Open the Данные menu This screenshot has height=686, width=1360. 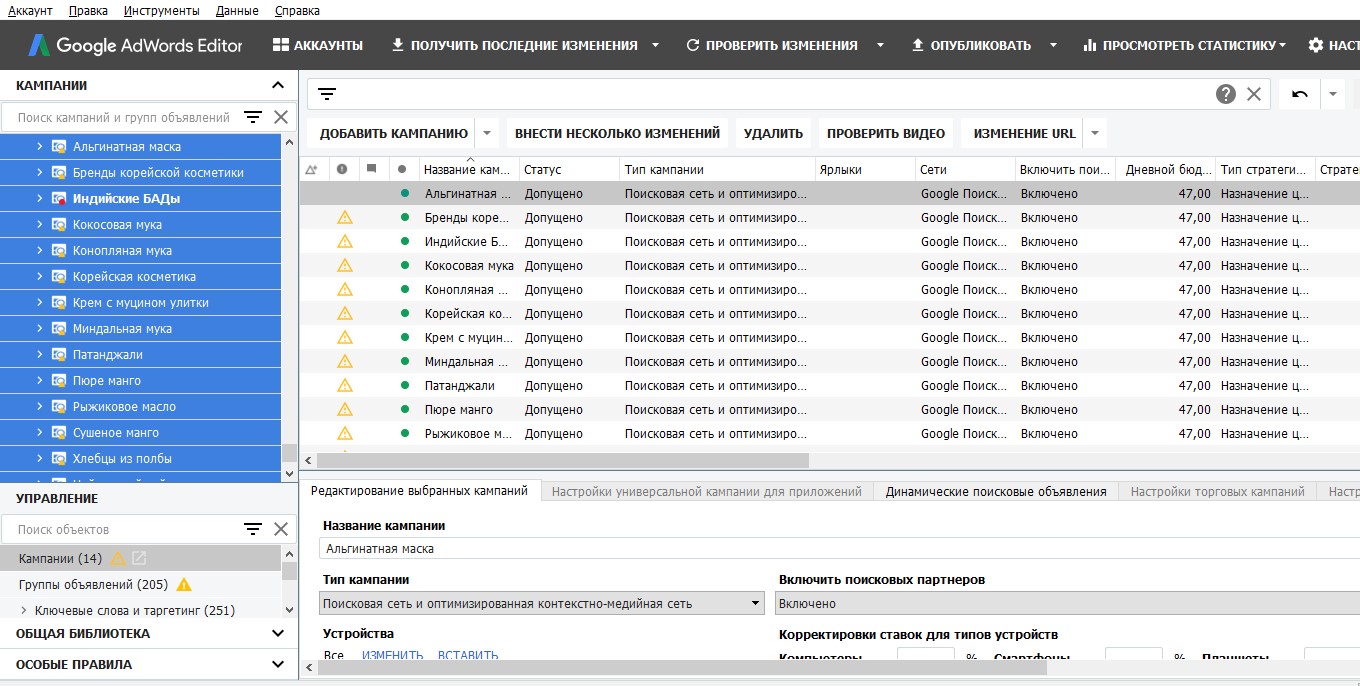click(x=237, y=11)
